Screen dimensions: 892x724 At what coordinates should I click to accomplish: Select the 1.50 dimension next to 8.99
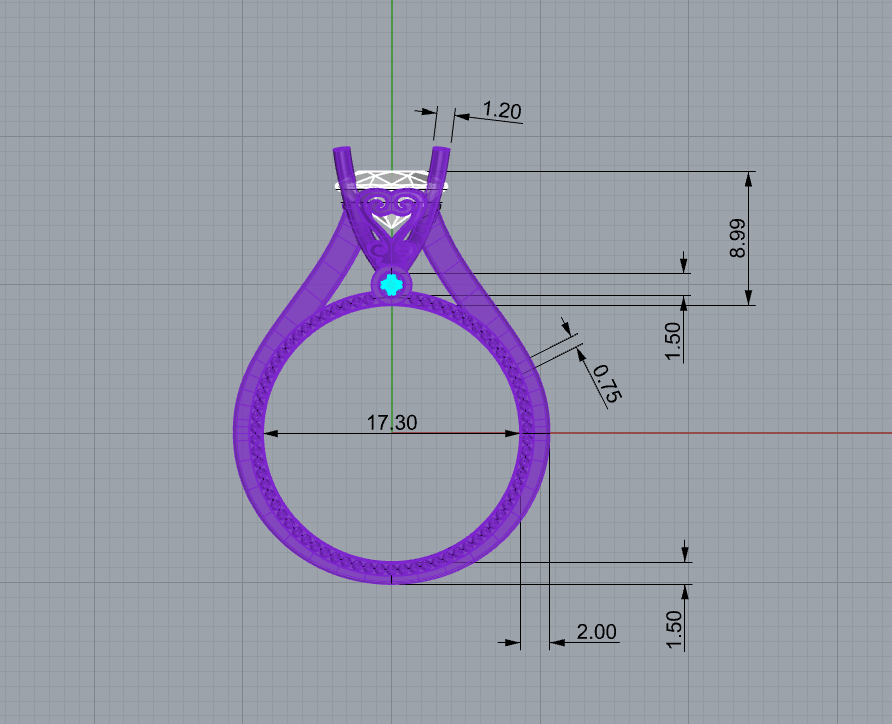click(x=672, y=341)
